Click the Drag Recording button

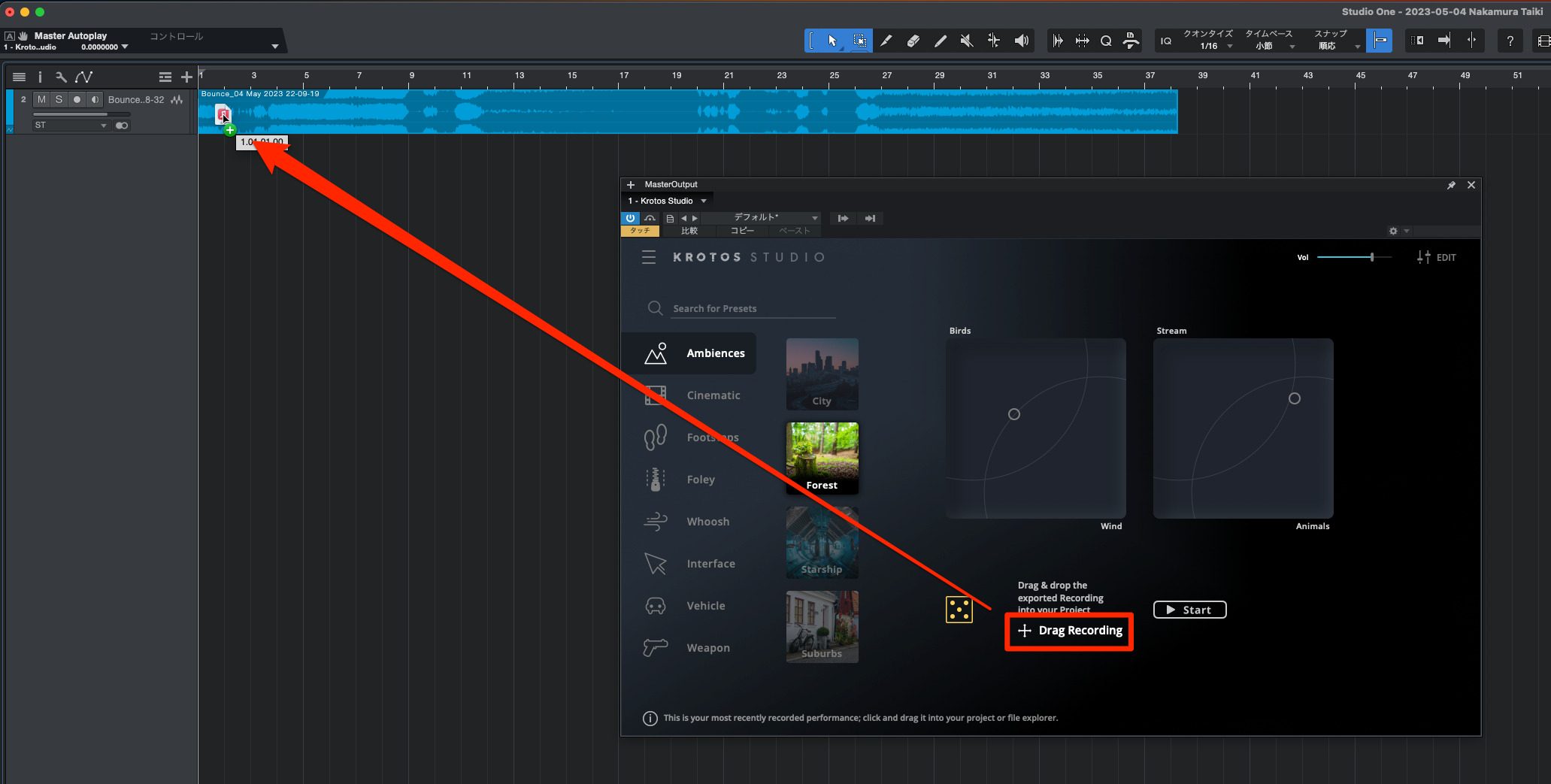pyautogui.click(x=1069, y=631)
